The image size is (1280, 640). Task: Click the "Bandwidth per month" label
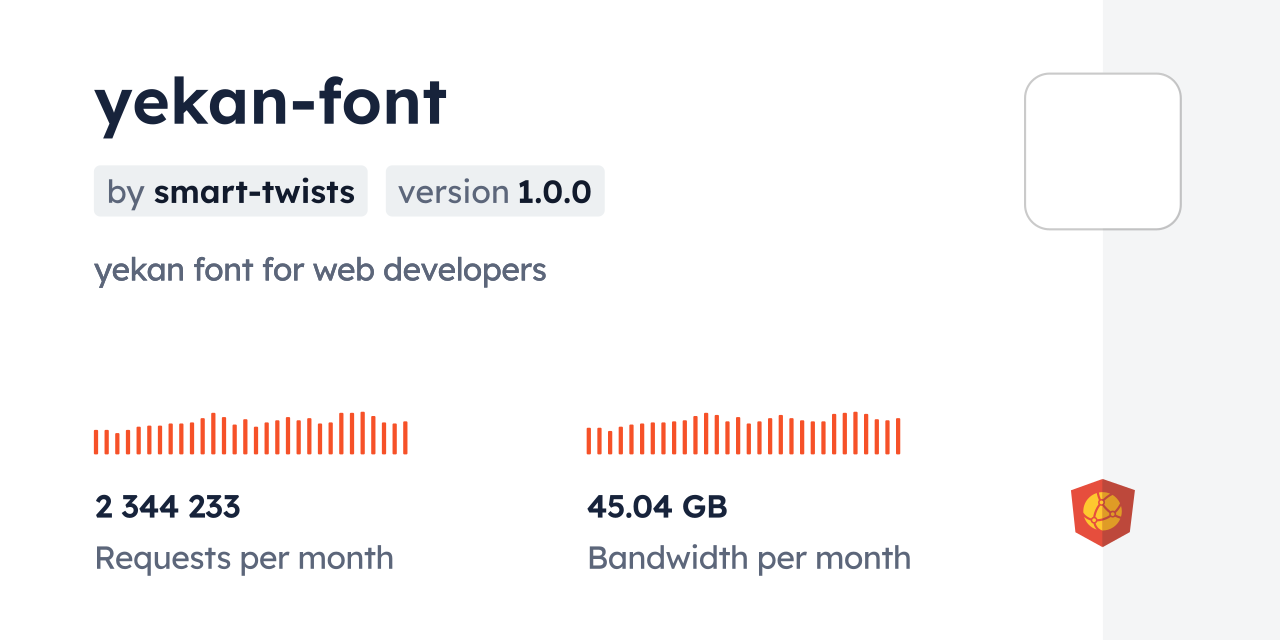[x=749, y=558]
